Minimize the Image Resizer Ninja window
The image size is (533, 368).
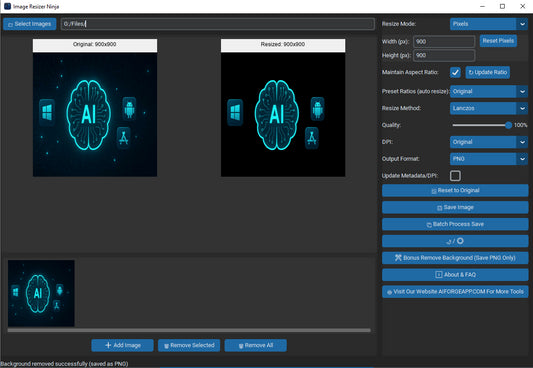[482, 6]
